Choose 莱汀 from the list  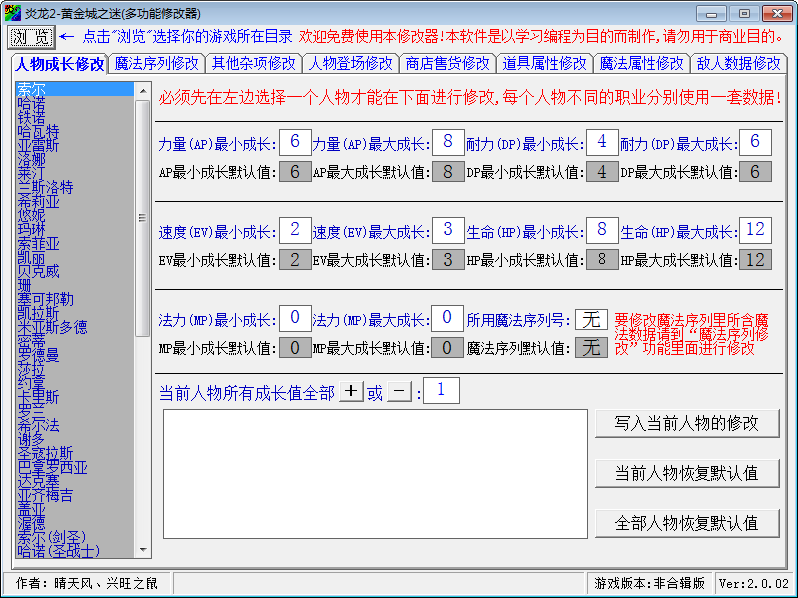pyautogui.click(x=75, y=174)
